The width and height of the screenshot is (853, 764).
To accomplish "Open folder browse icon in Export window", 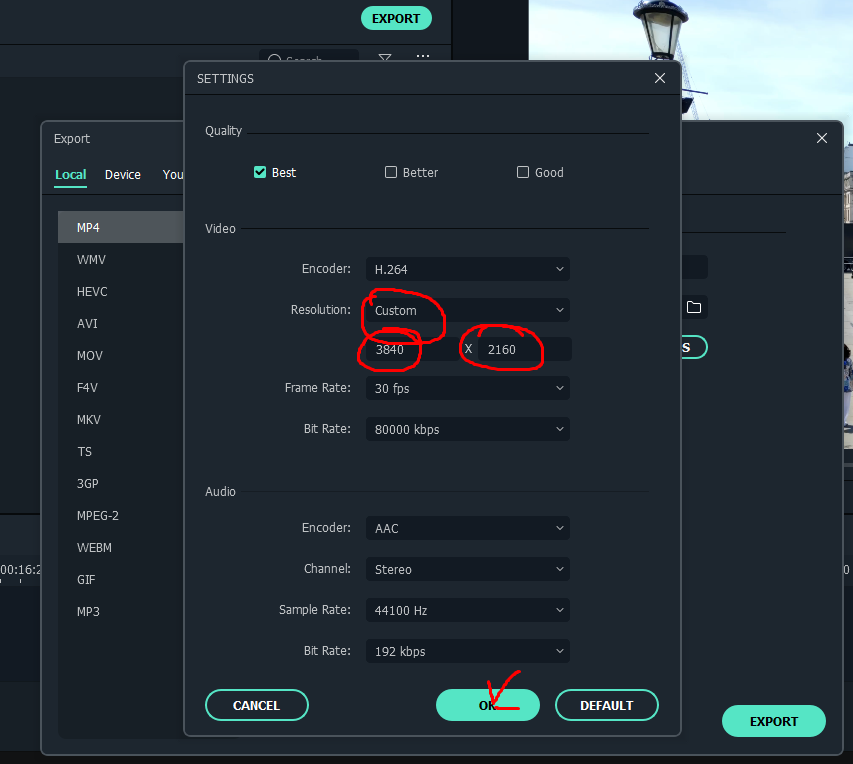I will click(x=694, y=307).
